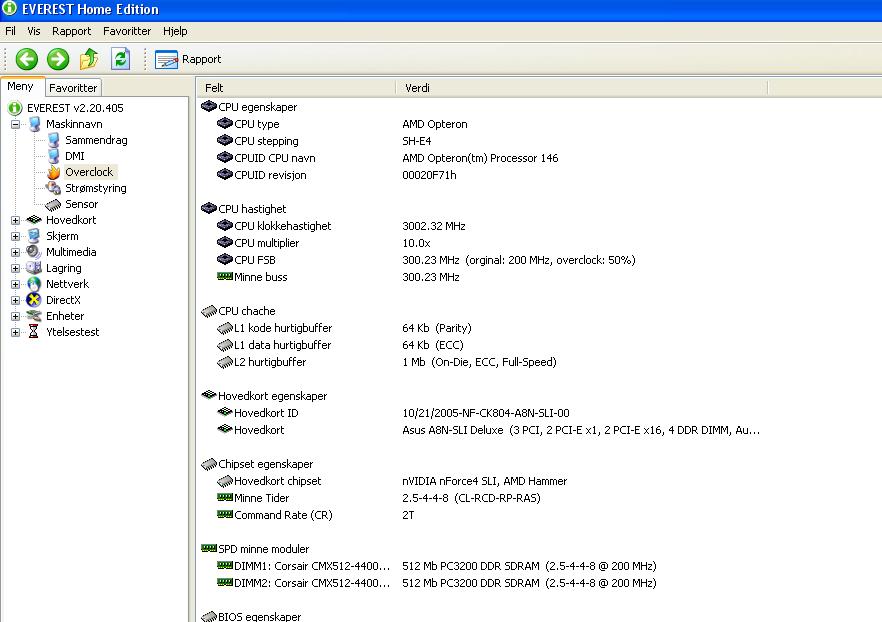Go up one level with the Up arrow icon

(x=89, y=59)
